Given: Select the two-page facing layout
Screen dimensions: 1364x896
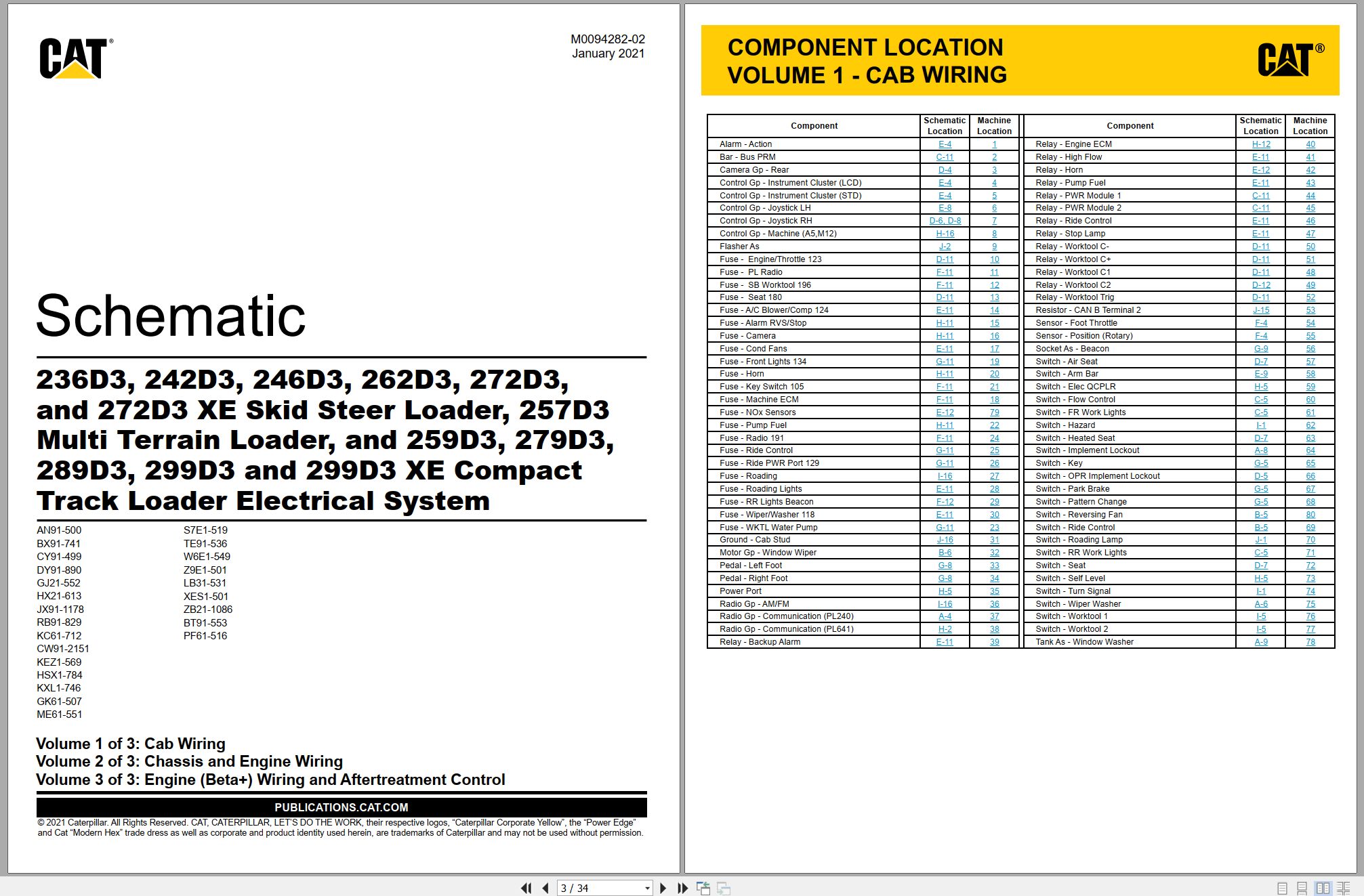Looking at the screenshot, I should tap(1323, 888).
